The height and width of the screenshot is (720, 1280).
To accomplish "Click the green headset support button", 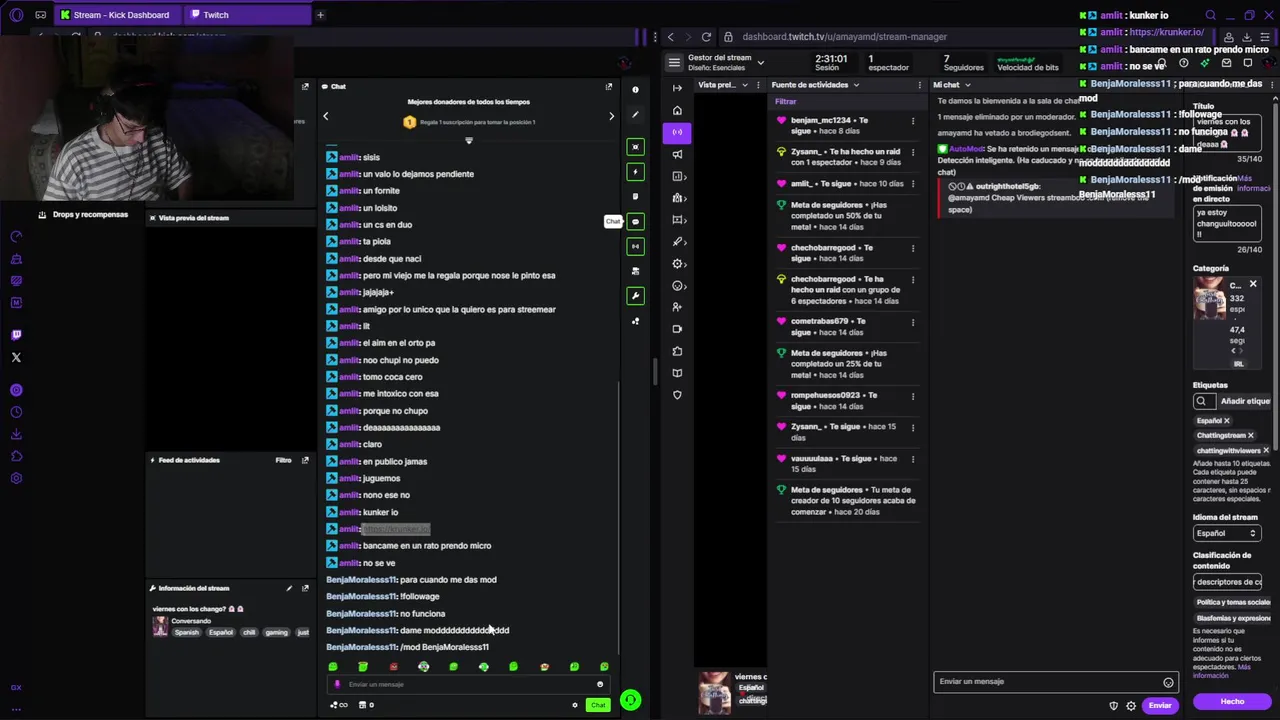I will (x=630, y=700).
